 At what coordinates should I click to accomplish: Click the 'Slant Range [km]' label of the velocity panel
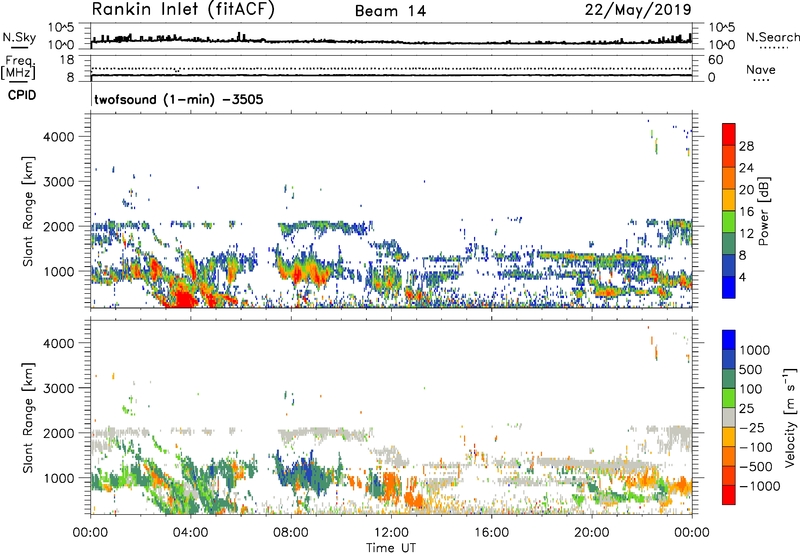[28, 418]
